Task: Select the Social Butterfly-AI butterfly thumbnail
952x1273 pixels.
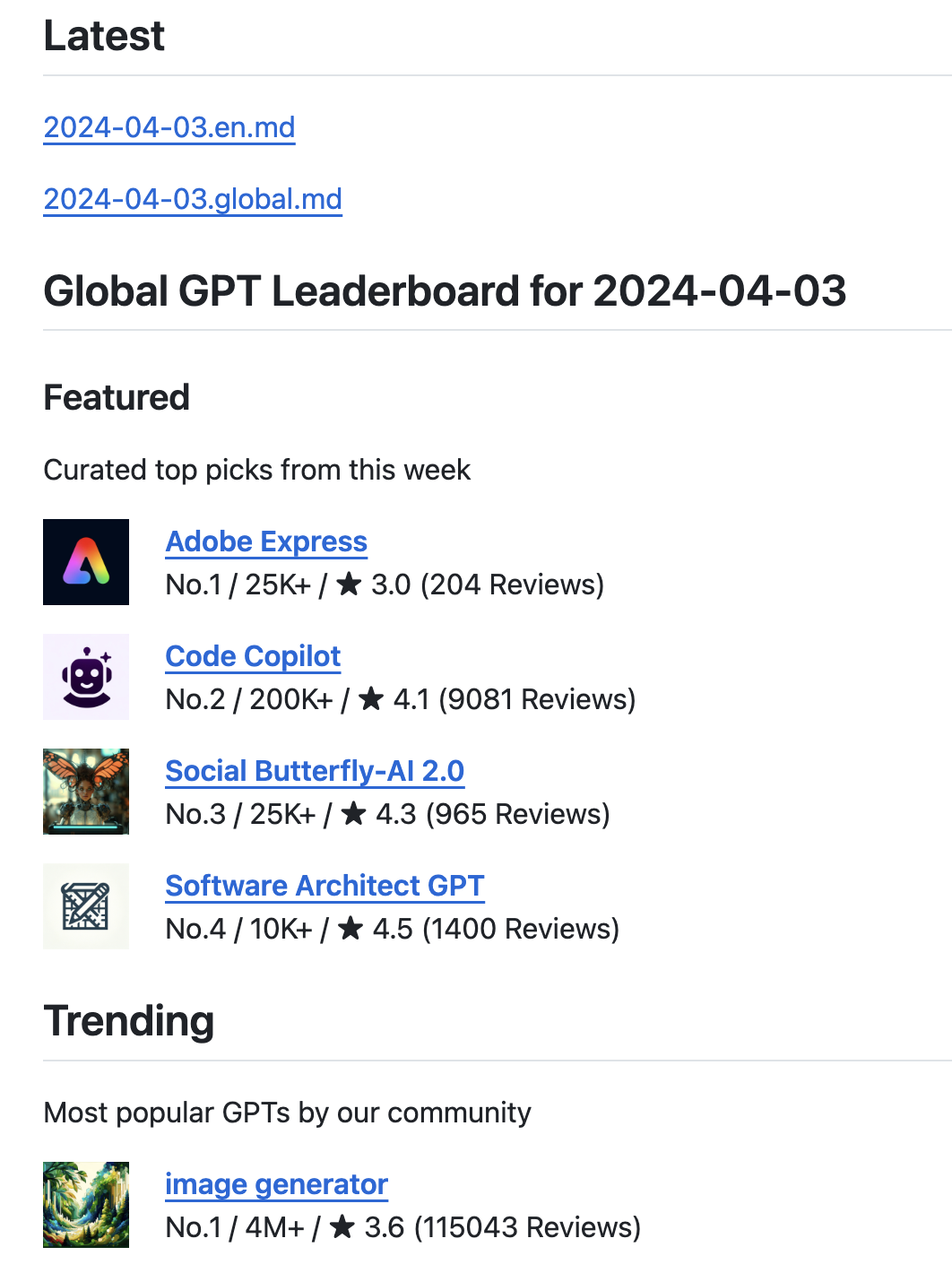Action: coord(86,792)
